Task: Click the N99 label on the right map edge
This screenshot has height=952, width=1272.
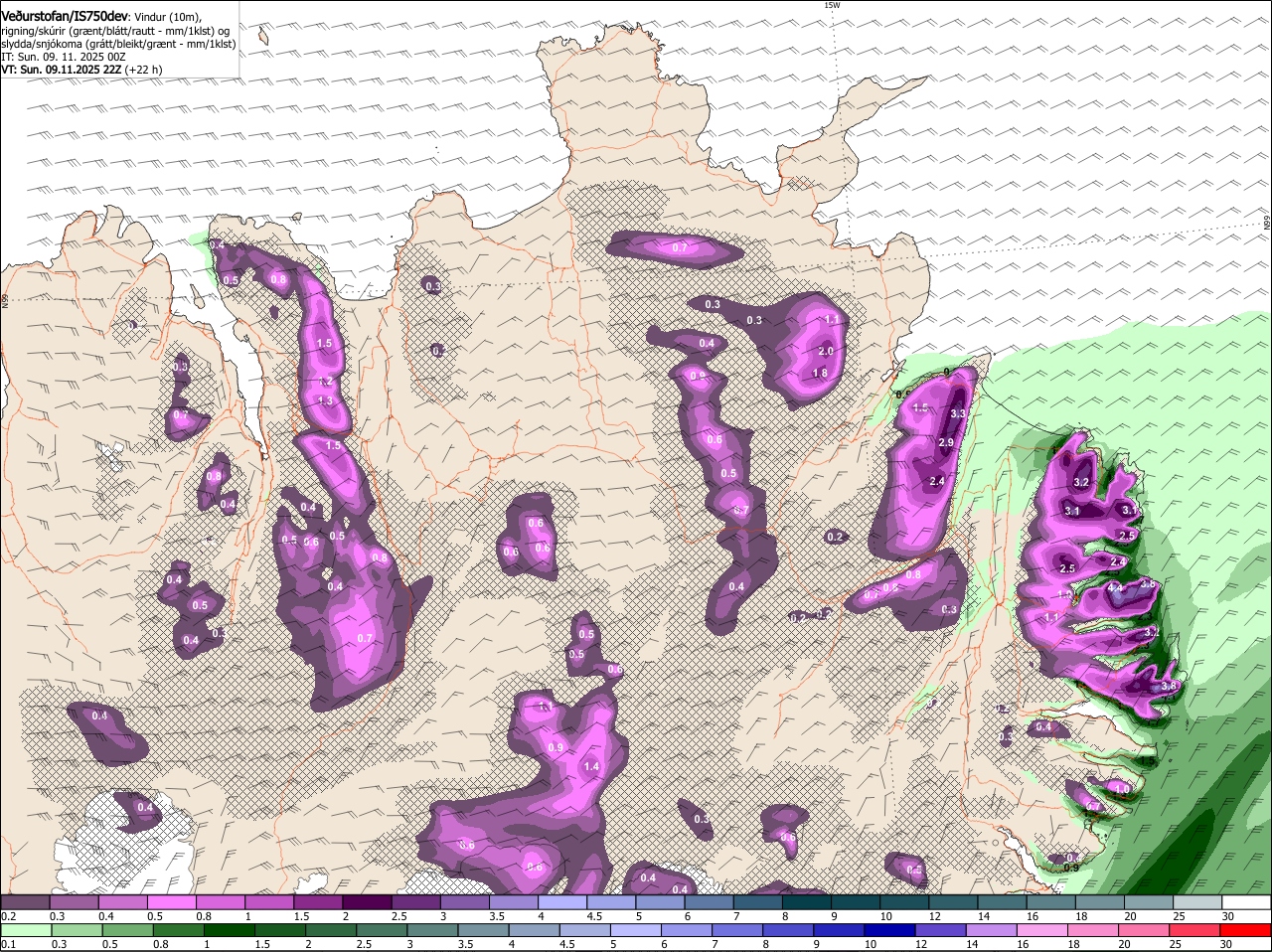Action: [1267, 225]
